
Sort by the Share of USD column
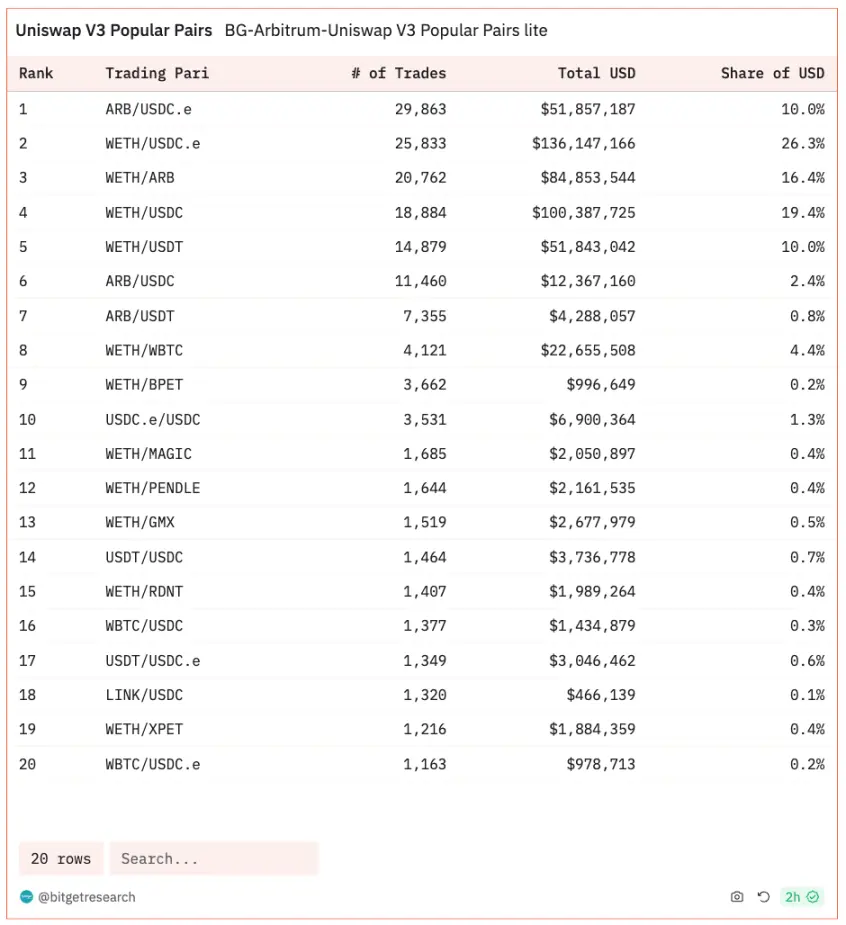pyautogui.click(x=772, y=73)
